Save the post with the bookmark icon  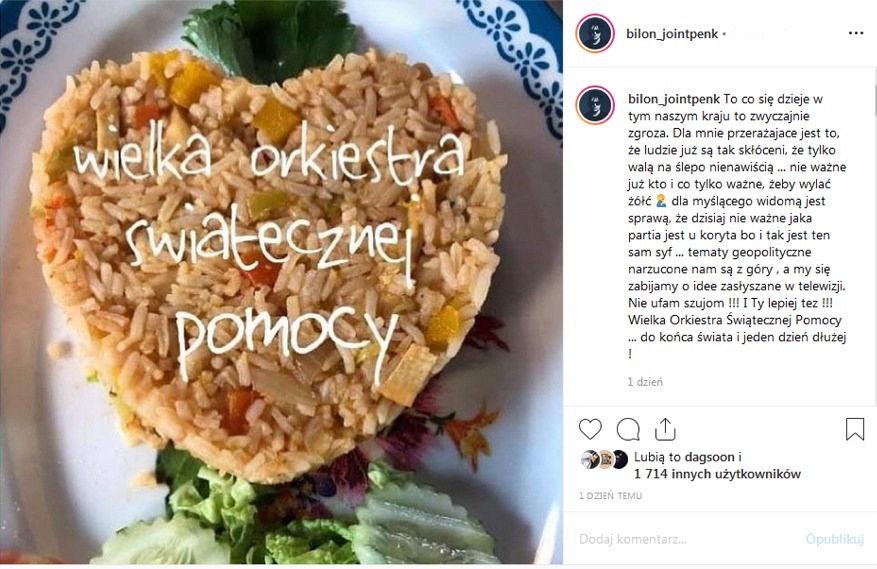[855, 429]
